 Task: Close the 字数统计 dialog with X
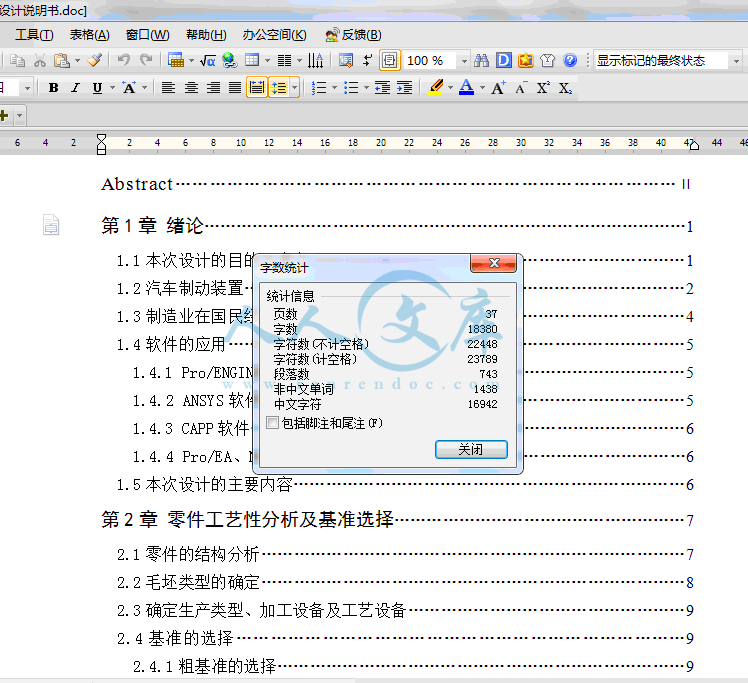coord(493,263)
